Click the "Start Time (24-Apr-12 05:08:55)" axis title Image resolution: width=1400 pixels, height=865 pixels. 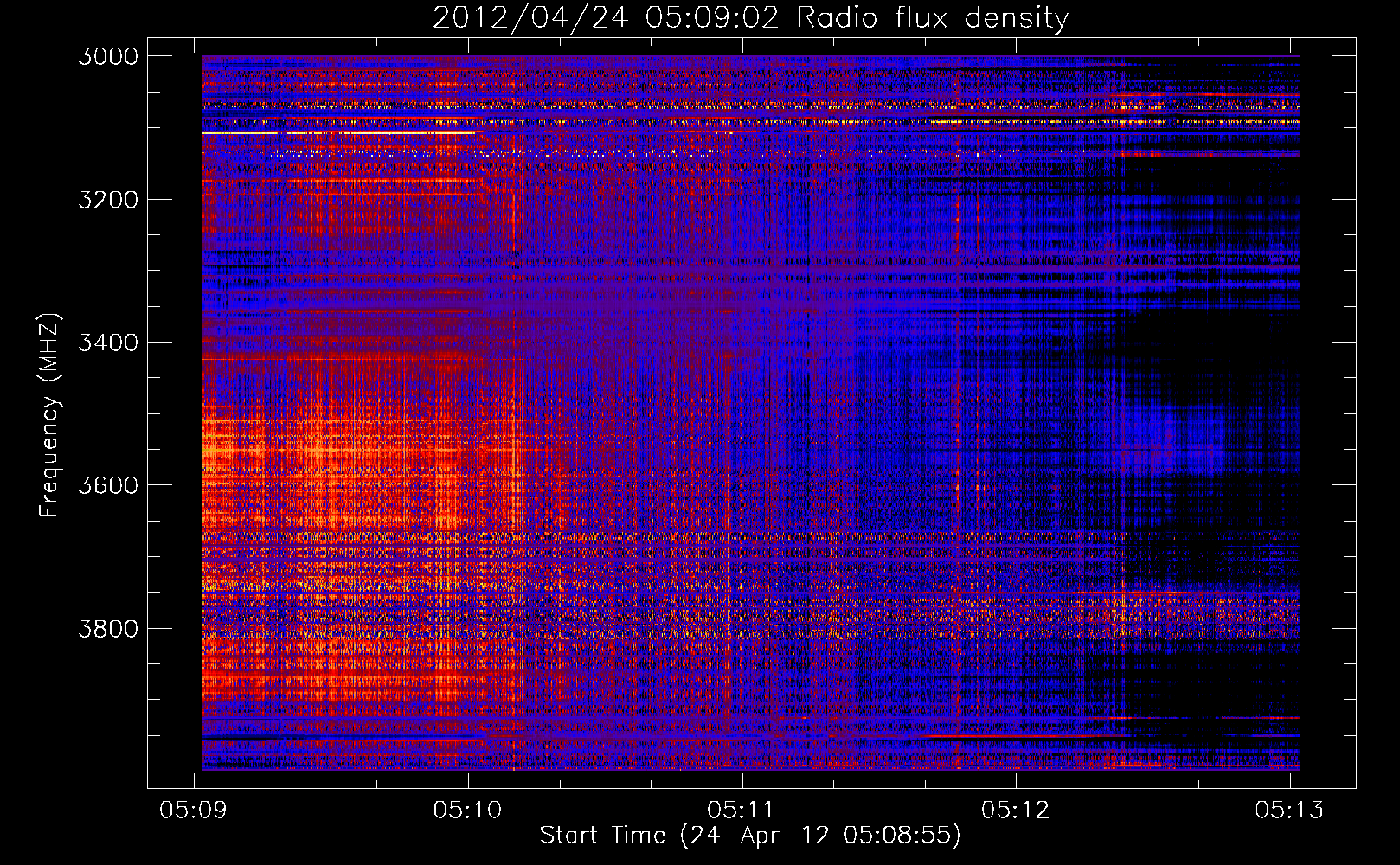pyautogui.click(x=750, y=836)
